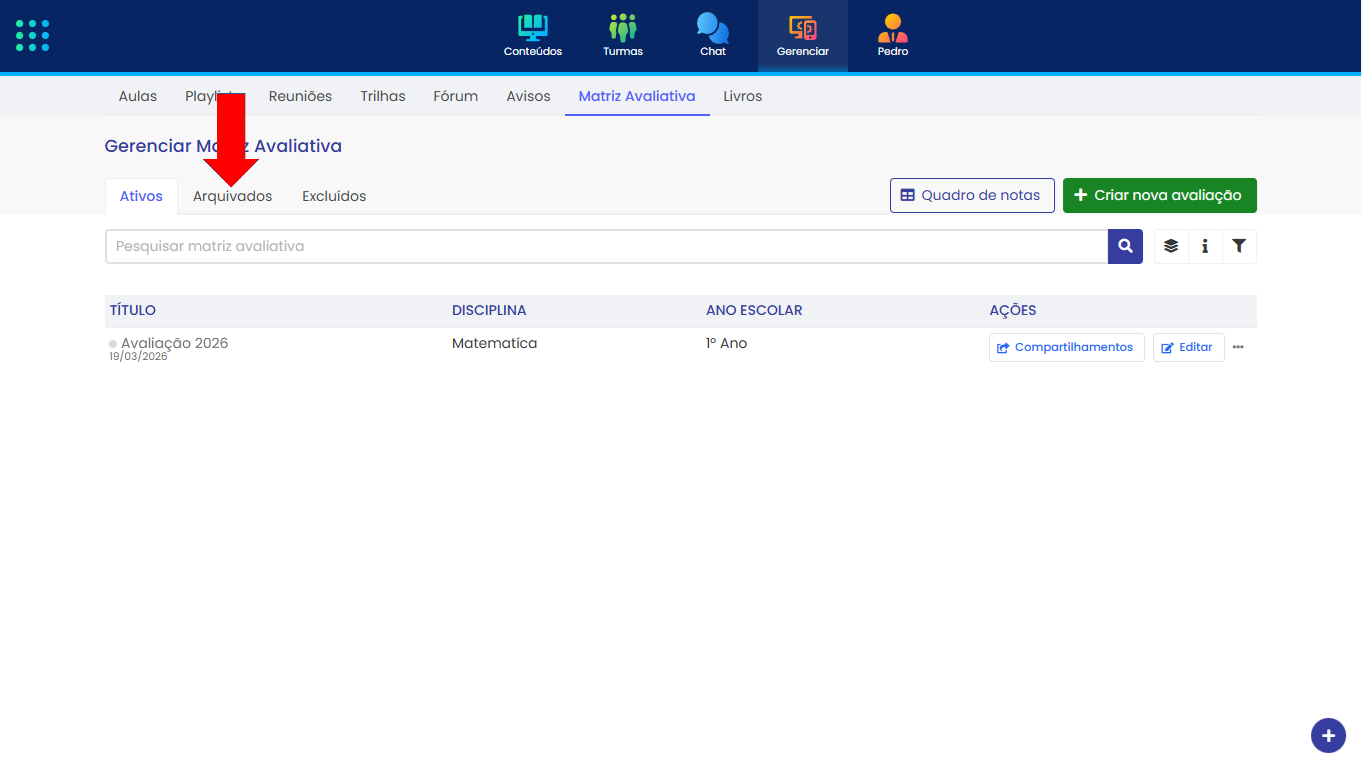The height and width of the screenshot is (768, 1366).
Task: Open the Fórum tab
Action: tap(455, 96)
